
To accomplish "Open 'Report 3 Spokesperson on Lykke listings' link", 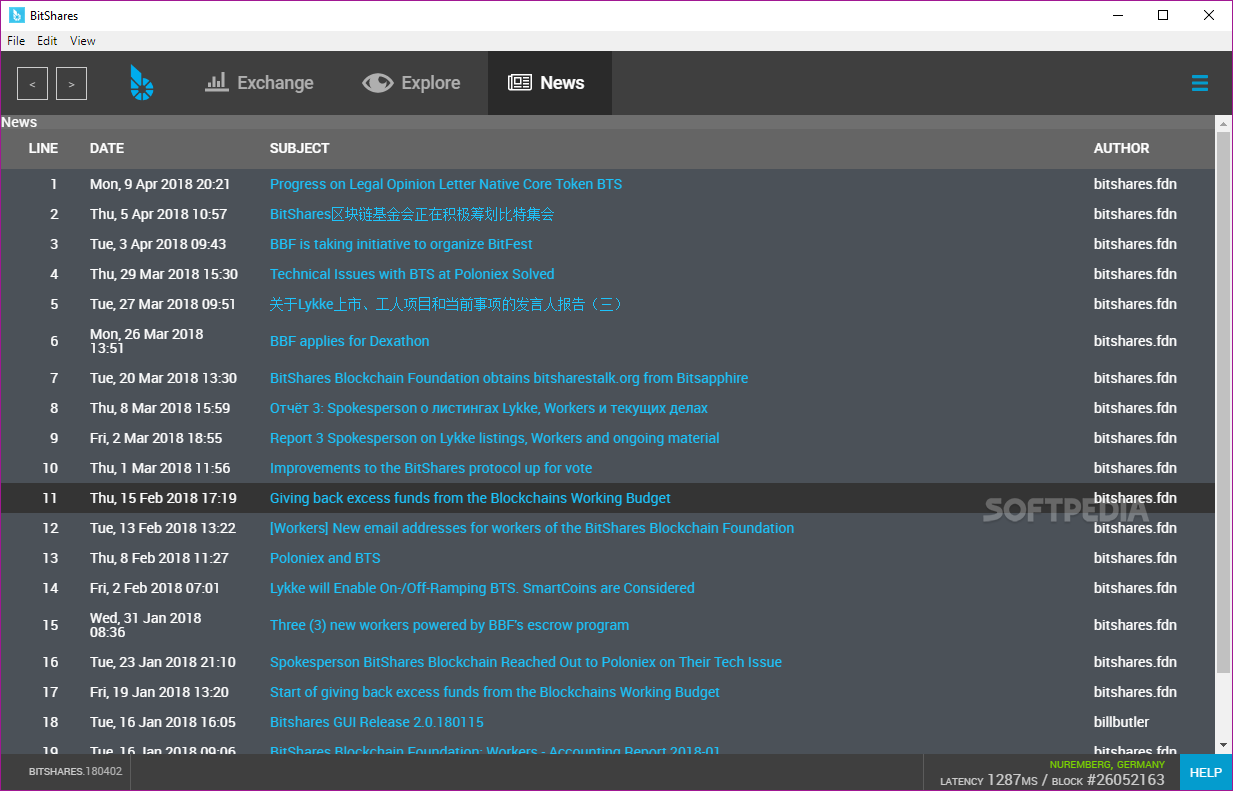I will [494, 438].
